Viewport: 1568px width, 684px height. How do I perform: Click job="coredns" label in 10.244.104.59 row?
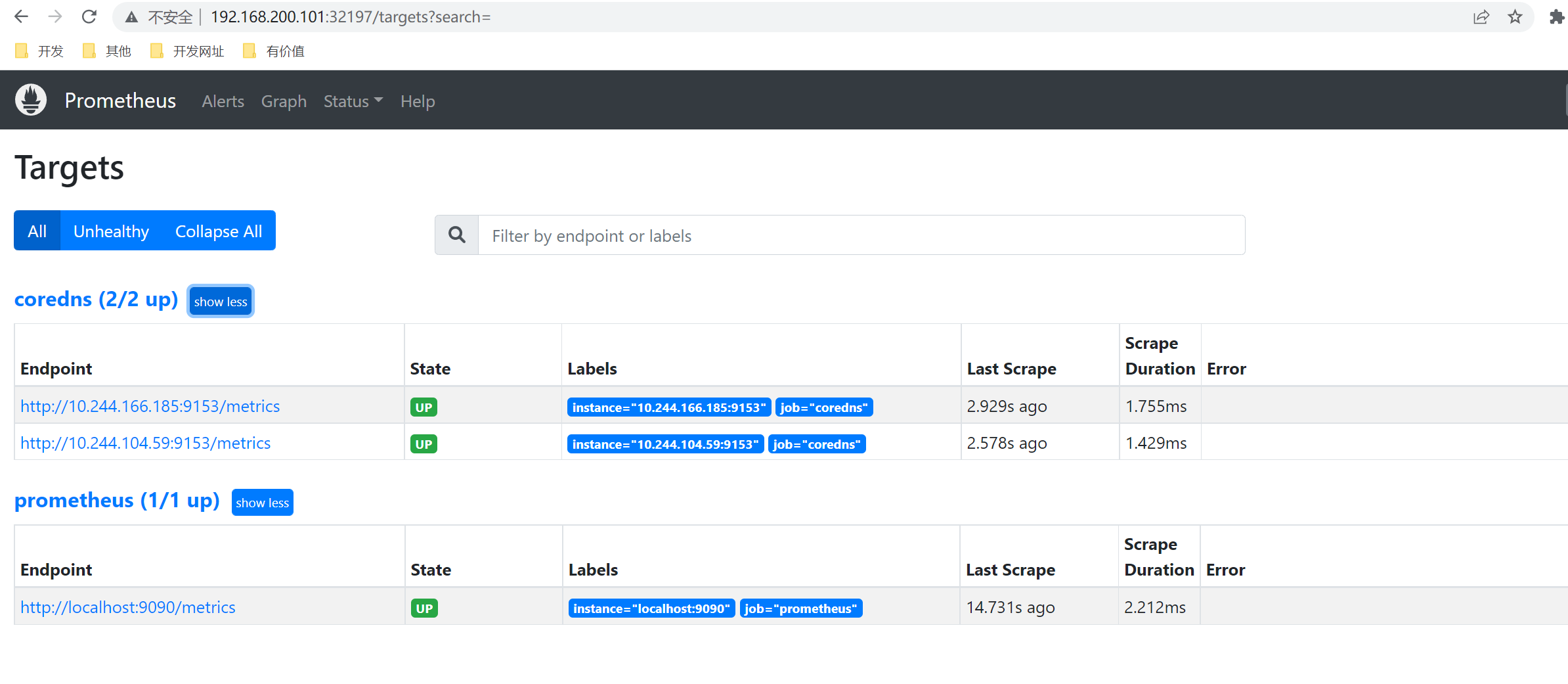click(x=817, y=444)
